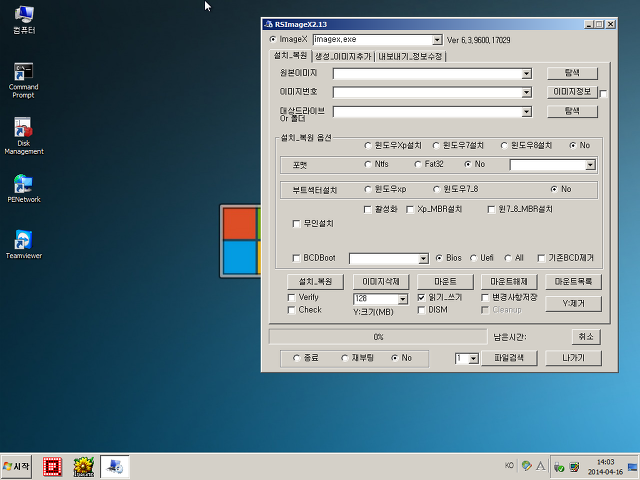Click 탐색 button next to 원본이미지
Viewport: 640px width, 480px height.
572,73
